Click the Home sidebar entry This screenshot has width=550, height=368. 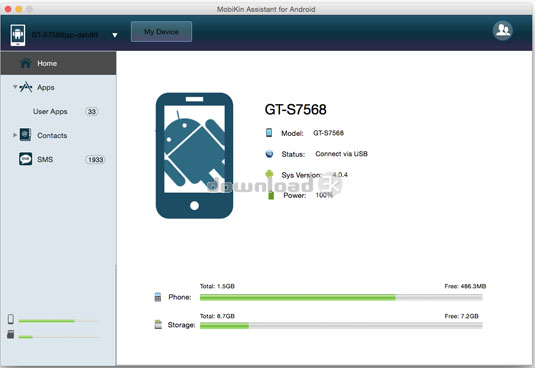tap(58, 63)
